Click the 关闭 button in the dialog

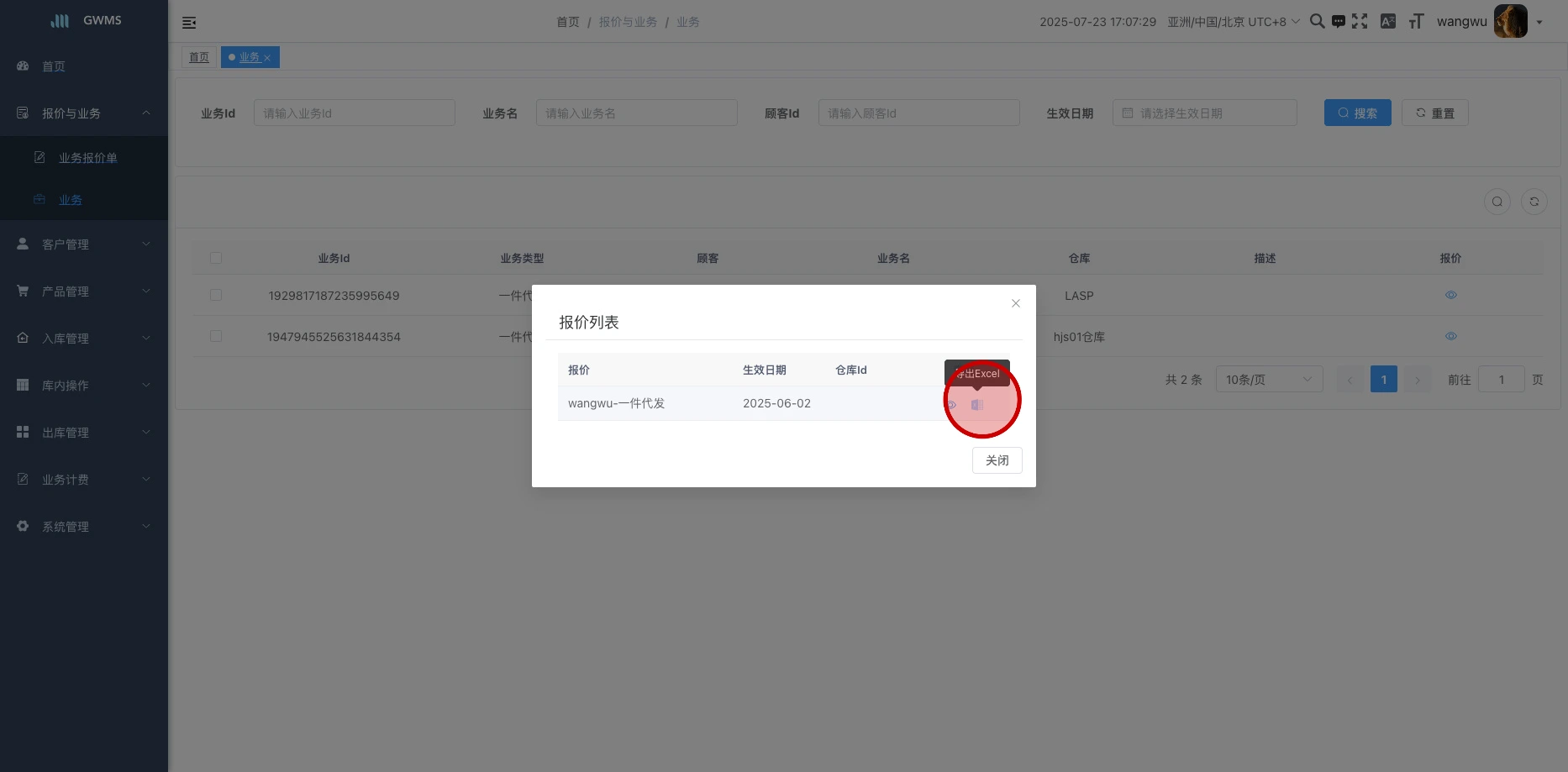click(x=997, y=460)
